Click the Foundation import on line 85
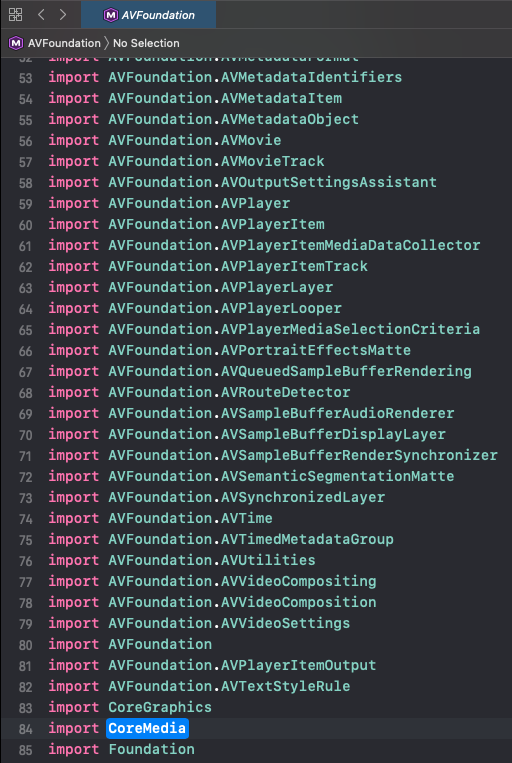 [x=151, y=749]
